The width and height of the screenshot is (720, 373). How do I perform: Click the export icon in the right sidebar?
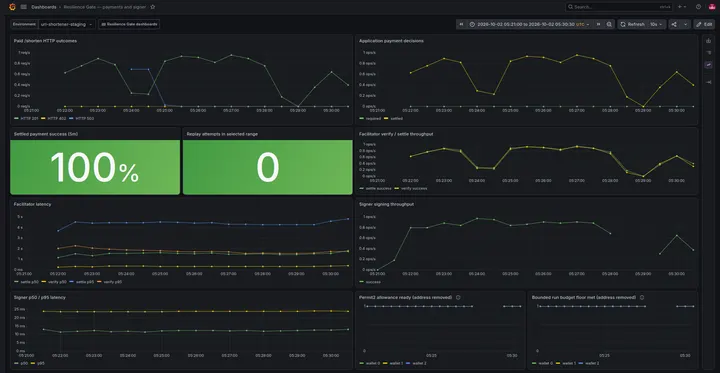coord(709,41)
